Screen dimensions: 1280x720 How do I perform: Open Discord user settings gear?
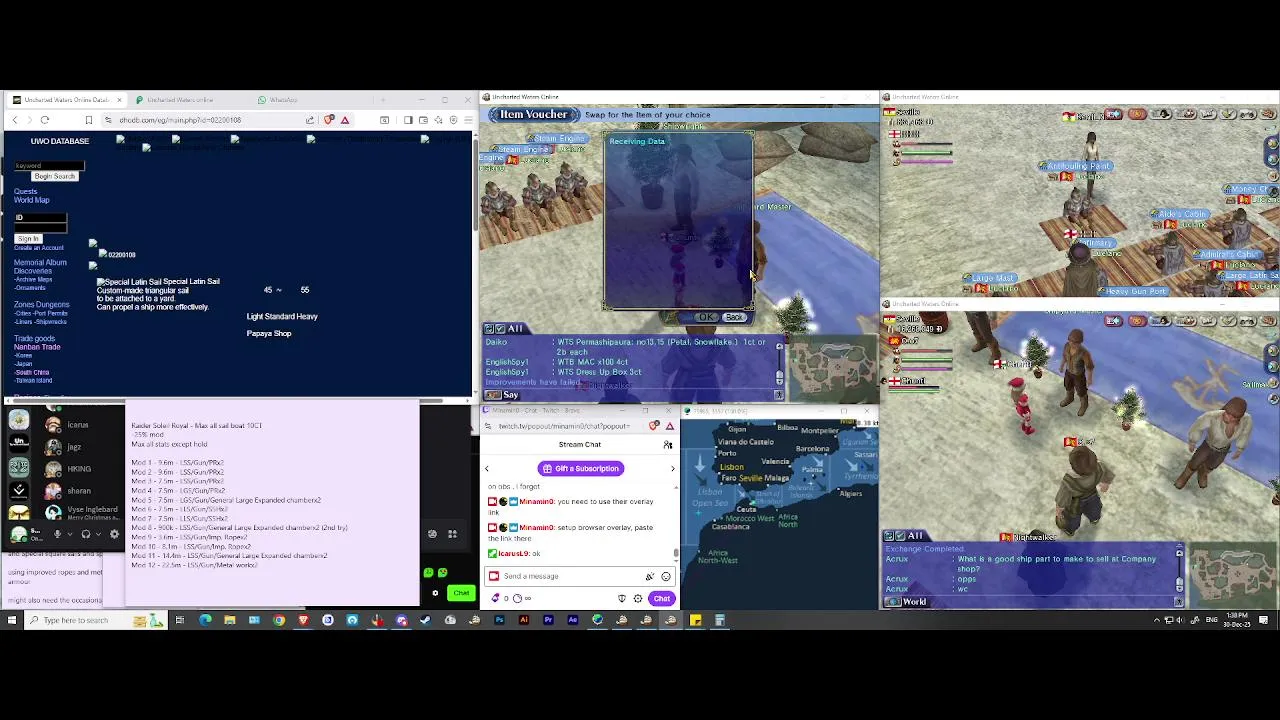point(114,534)
